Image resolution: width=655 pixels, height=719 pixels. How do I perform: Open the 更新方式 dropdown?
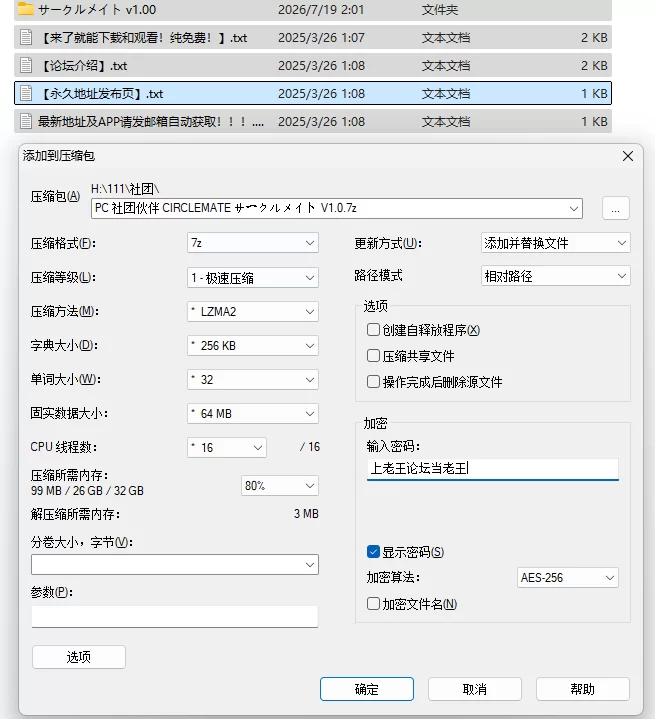[x=556, y=243]
